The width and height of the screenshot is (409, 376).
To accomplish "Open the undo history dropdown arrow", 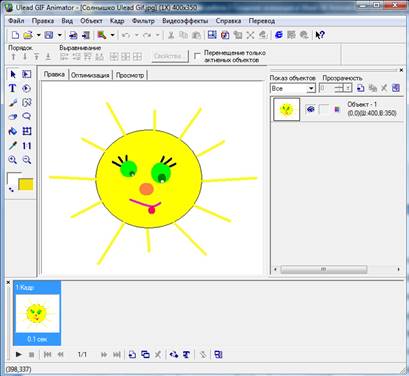I will [136, 35].
